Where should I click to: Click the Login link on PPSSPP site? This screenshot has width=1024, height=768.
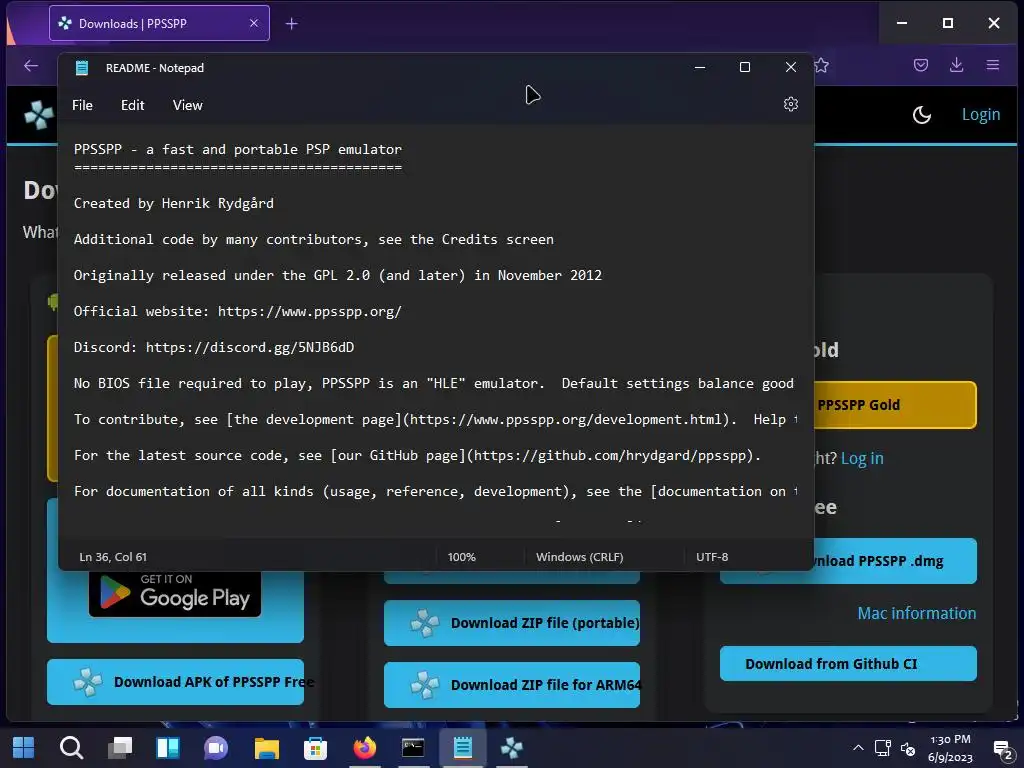pos(980,114)
